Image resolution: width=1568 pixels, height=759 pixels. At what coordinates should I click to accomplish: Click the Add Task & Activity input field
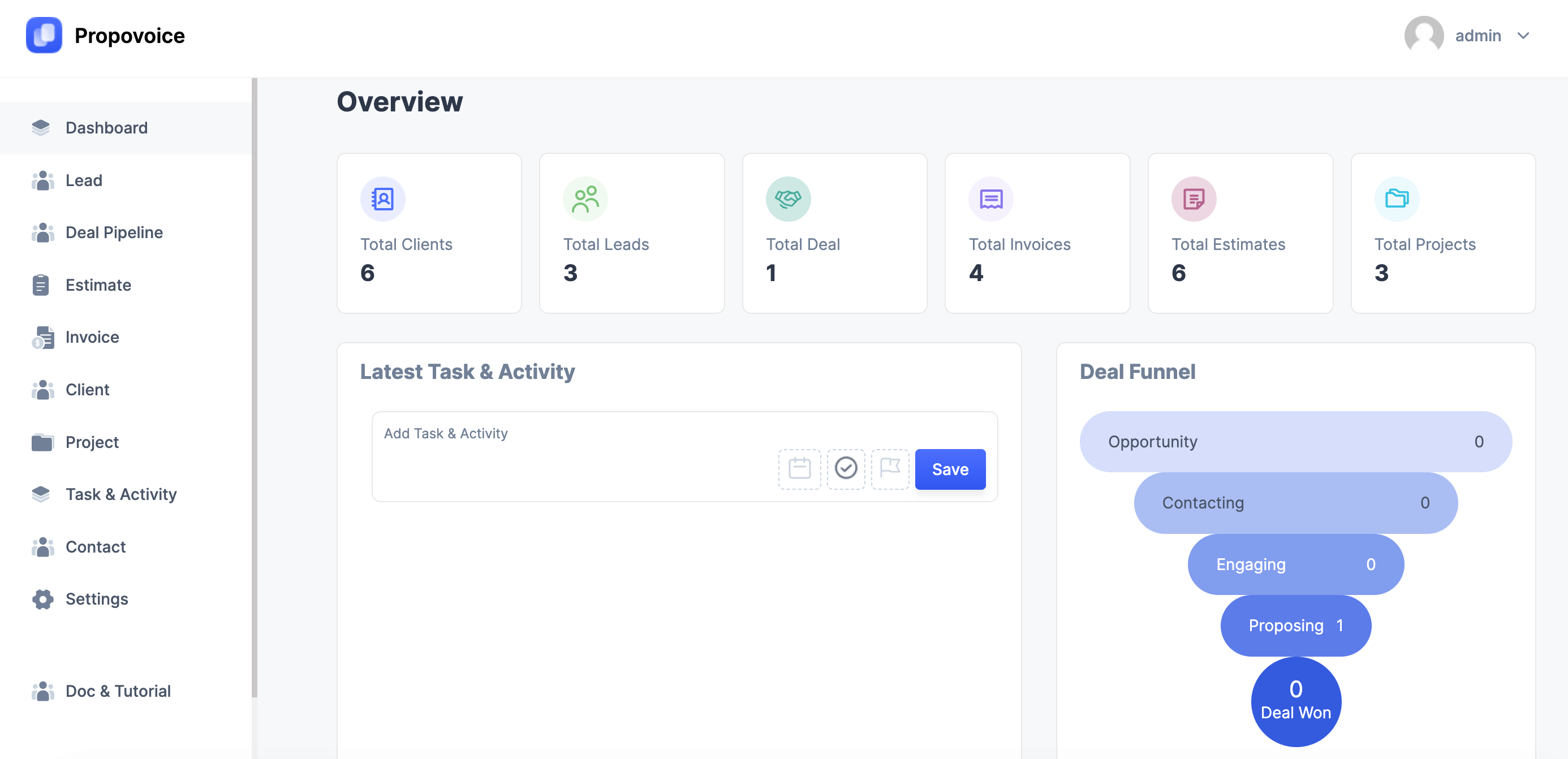coord(582,433)
